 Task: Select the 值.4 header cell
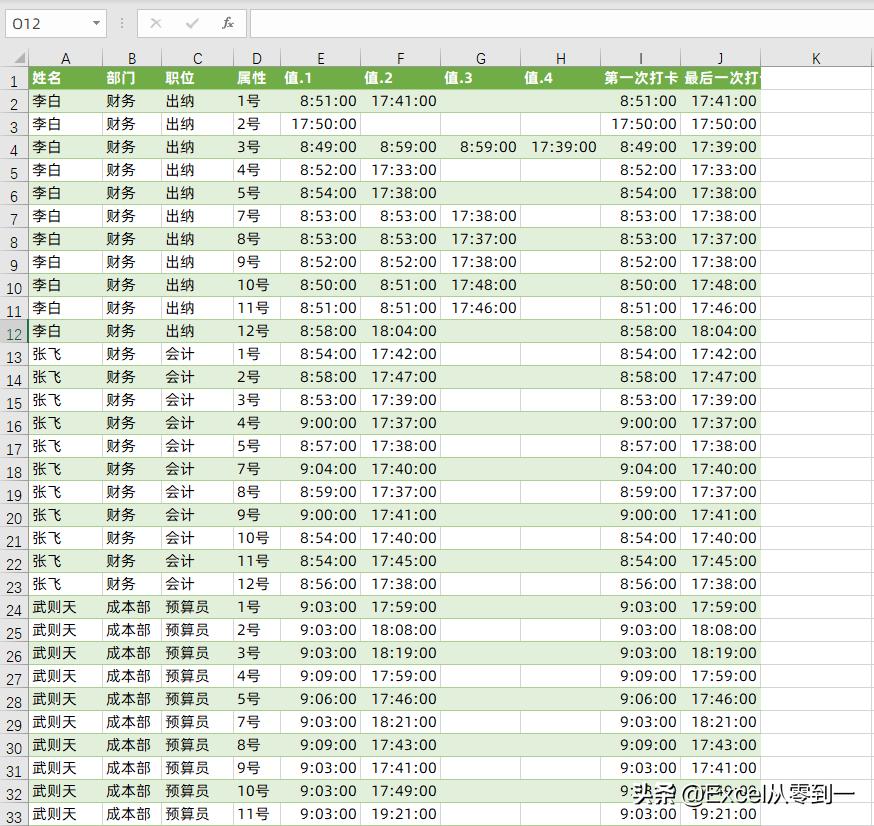point(560,78)
